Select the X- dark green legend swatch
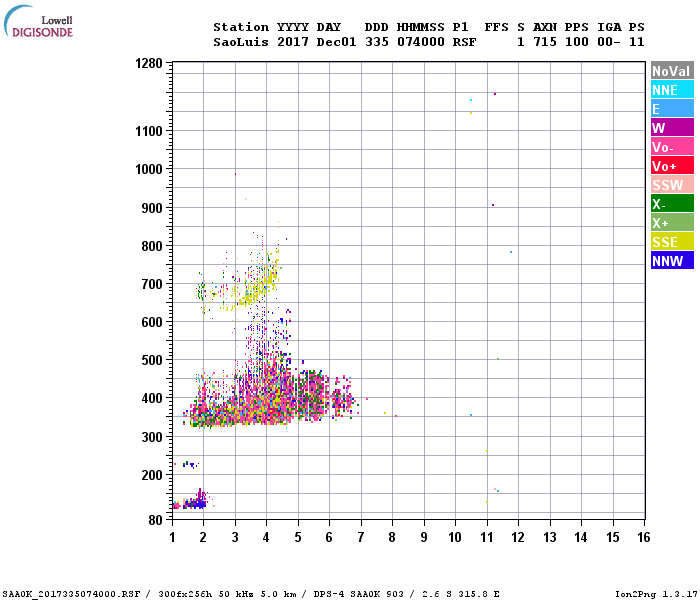The height and width of the screenshot is (600, 700). pyautogui.click(x=672, y=204)
